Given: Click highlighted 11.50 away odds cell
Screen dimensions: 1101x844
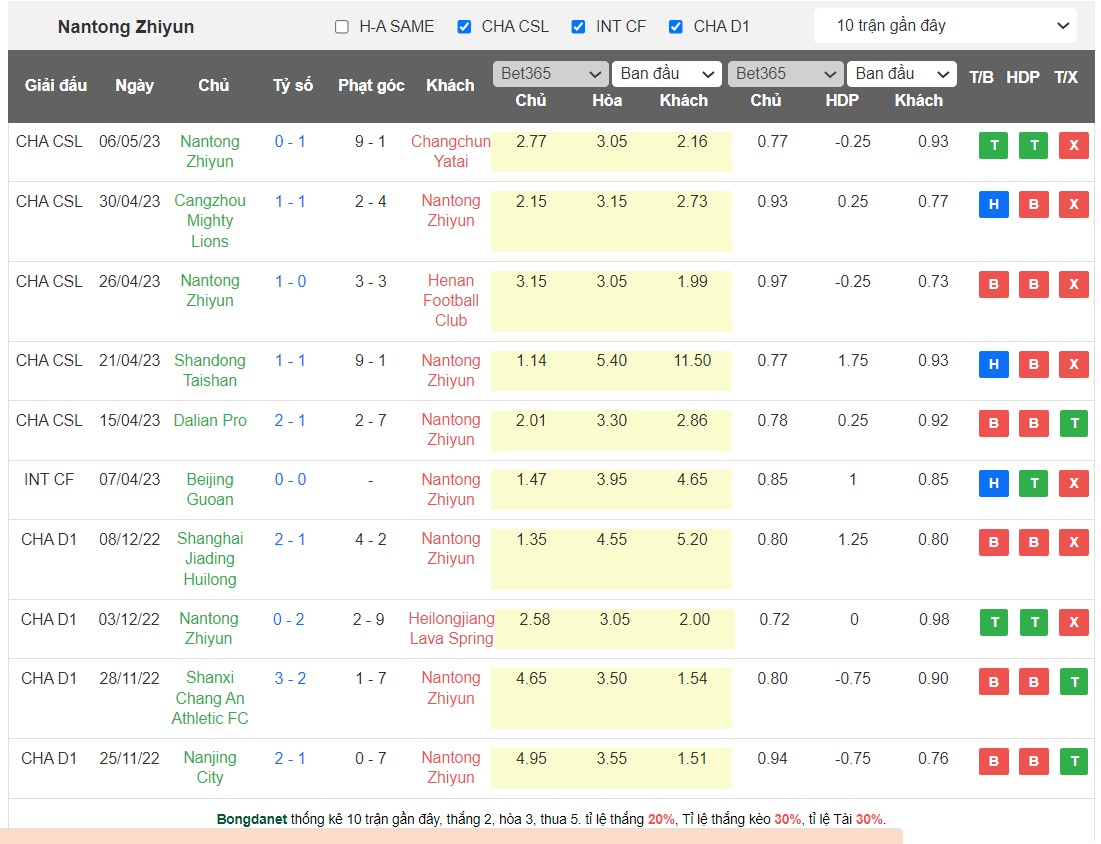Looking at the screenshot, I should pos(692,361).
